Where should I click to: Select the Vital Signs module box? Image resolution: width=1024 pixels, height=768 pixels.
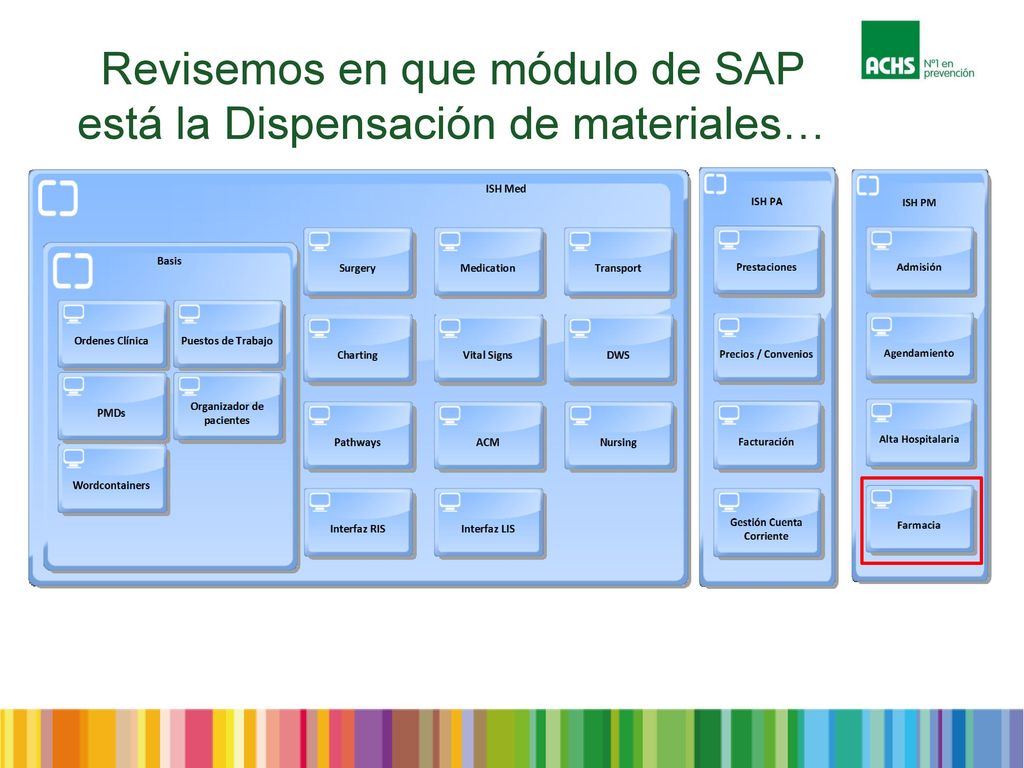[488, 348]
